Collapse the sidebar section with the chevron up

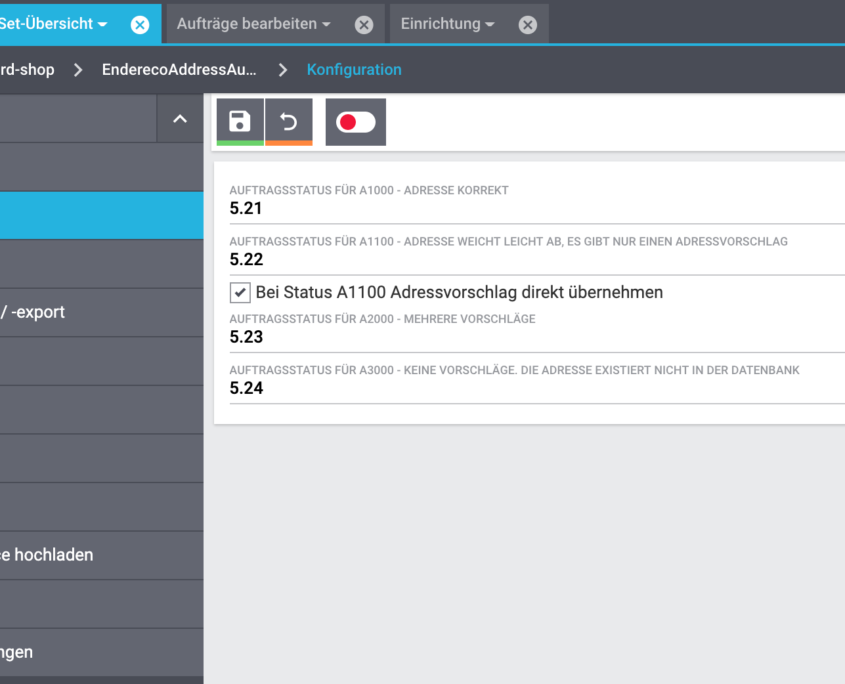click(180, 119)
